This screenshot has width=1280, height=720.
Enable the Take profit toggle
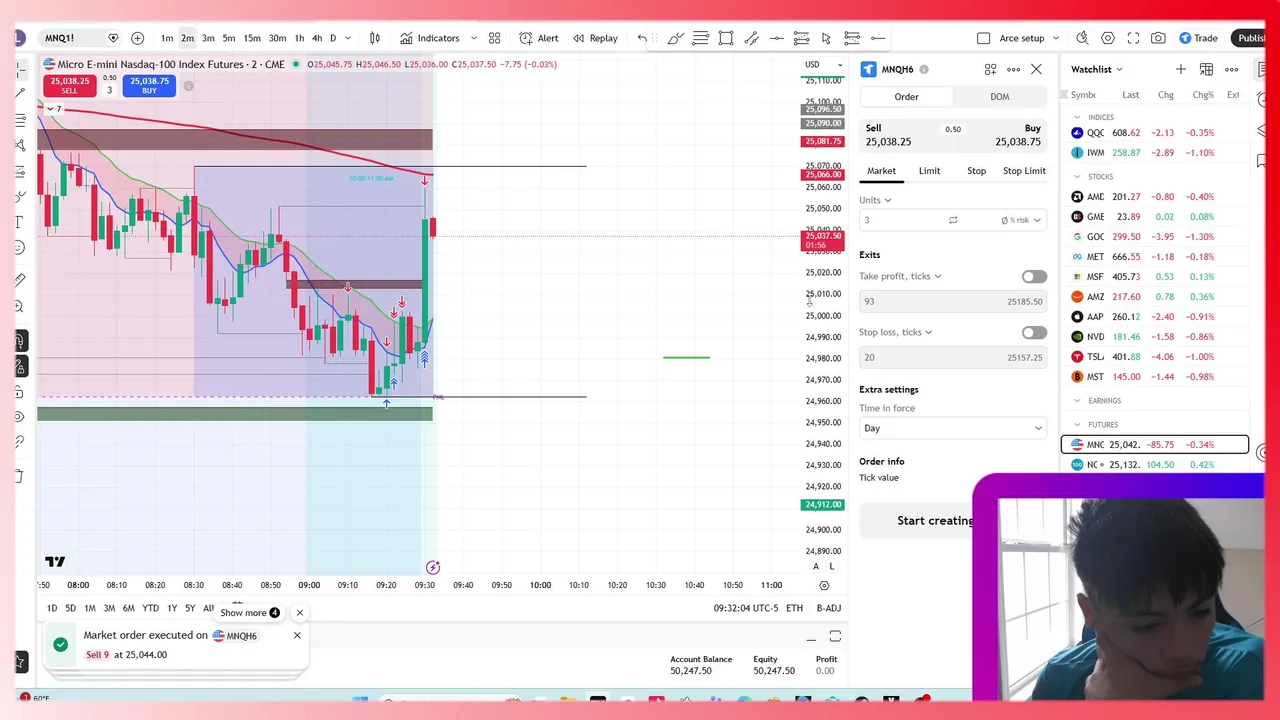(x=1034, y=277)
